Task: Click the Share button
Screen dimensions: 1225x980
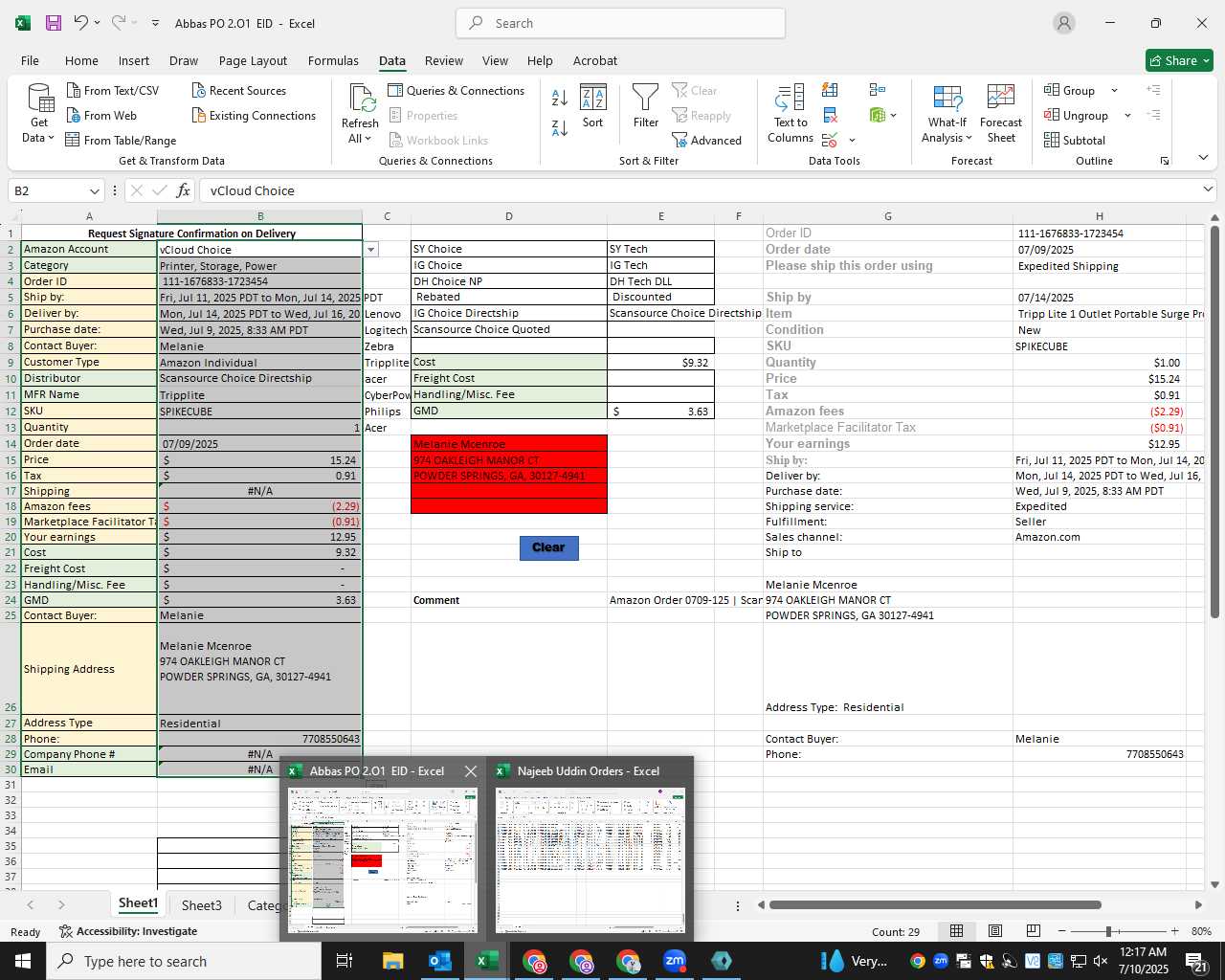Action: coord(1180,60)
